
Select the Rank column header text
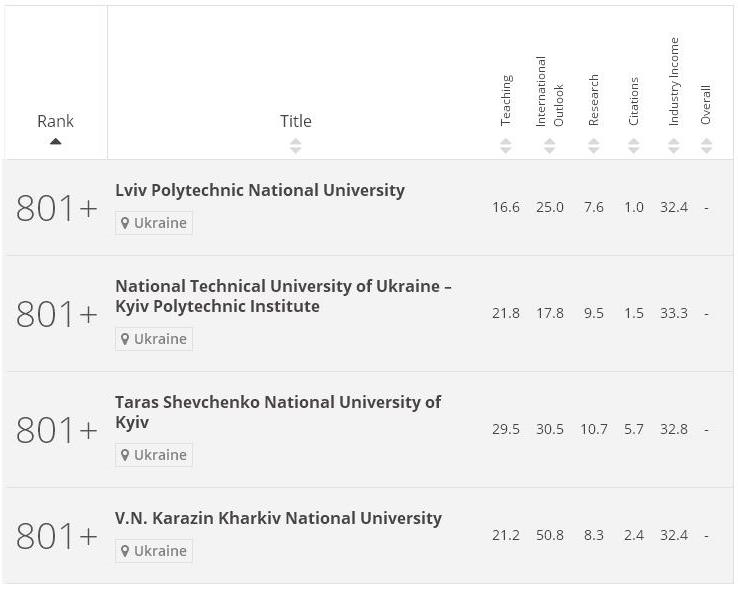(x=56, y=121)
